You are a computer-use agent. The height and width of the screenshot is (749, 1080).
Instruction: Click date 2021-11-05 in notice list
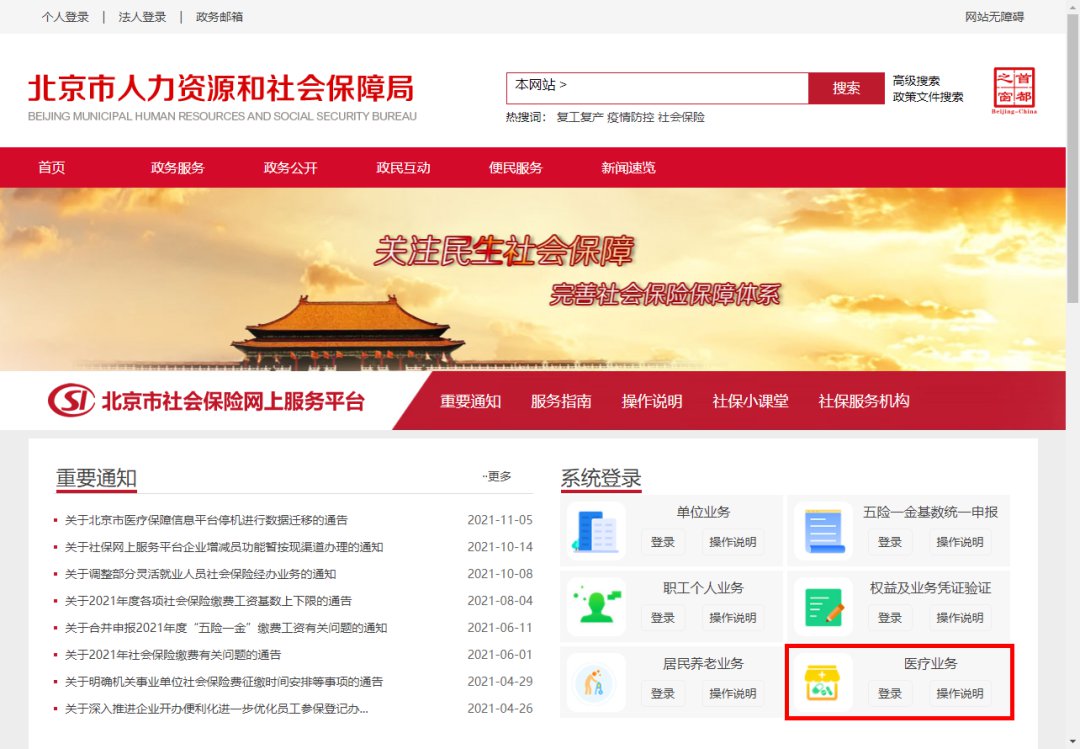click(500, 520)
